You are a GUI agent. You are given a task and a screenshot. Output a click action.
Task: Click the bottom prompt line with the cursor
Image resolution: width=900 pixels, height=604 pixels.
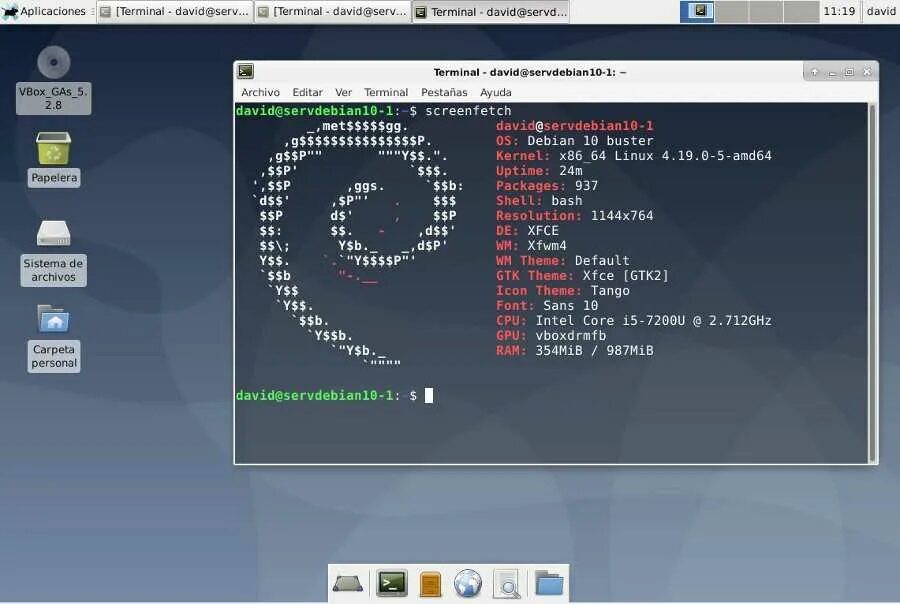coord(334,395)
